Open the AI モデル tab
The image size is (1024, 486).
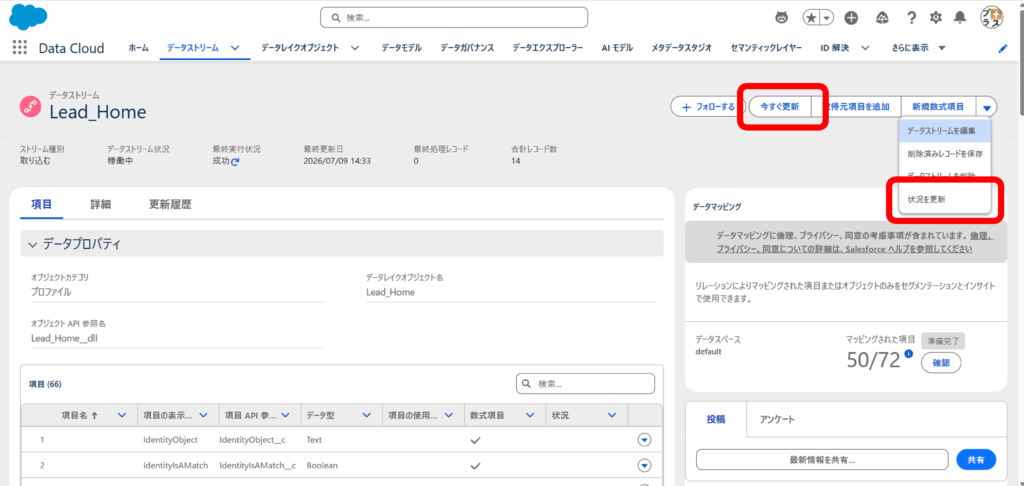(x=617, y=48)
